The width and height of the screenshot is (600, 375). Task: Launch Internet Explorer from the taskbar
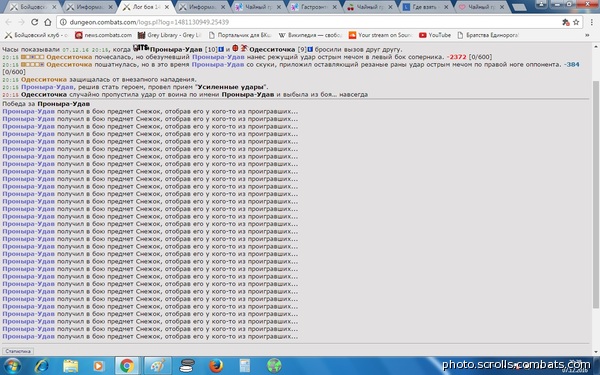(x=41, y=366)
